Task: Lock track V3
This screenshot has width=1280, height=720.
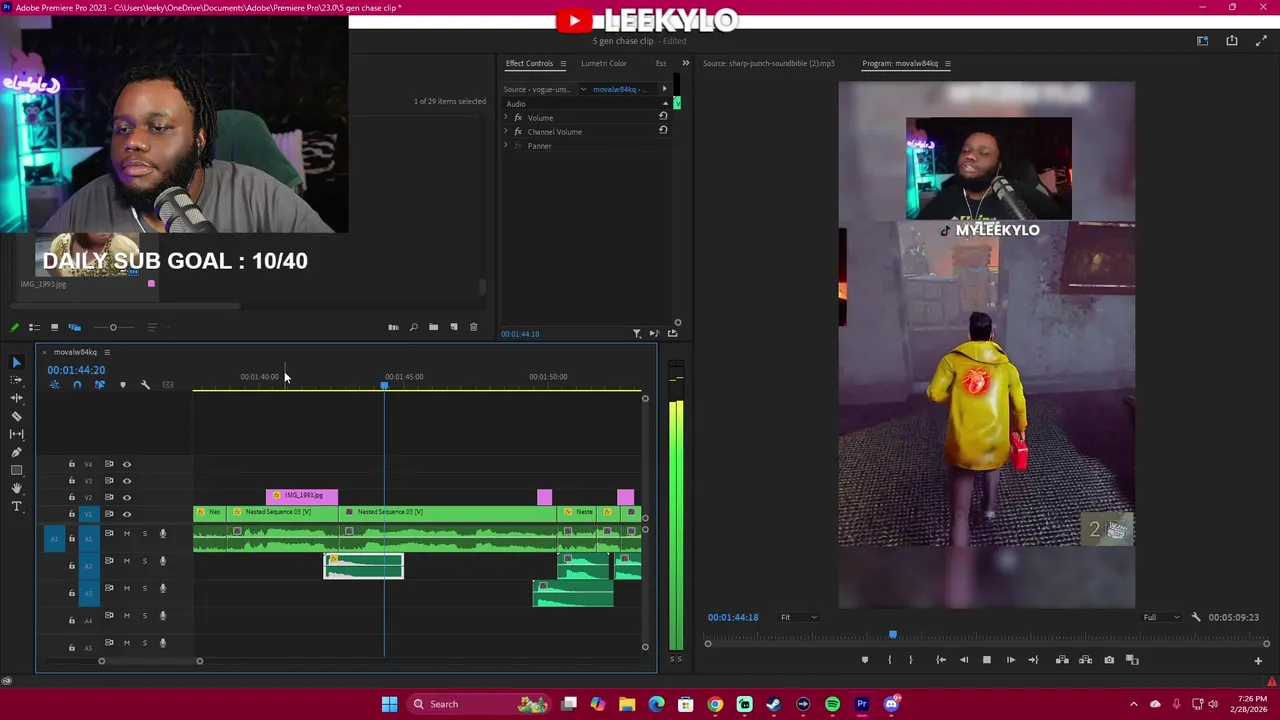Action: (71, 481)
